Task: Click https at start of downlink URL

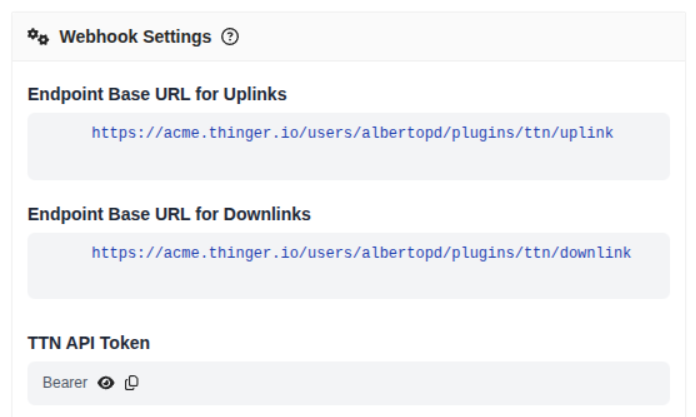Action: click(112, 253)
